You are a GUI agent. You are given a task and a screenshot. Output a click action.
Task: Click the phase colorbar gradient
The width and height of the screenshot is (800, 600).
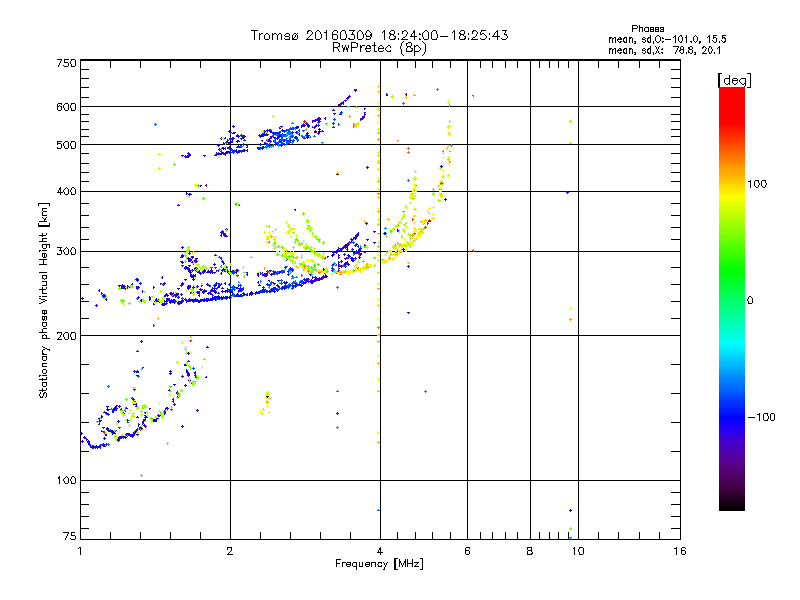(732, 298)
